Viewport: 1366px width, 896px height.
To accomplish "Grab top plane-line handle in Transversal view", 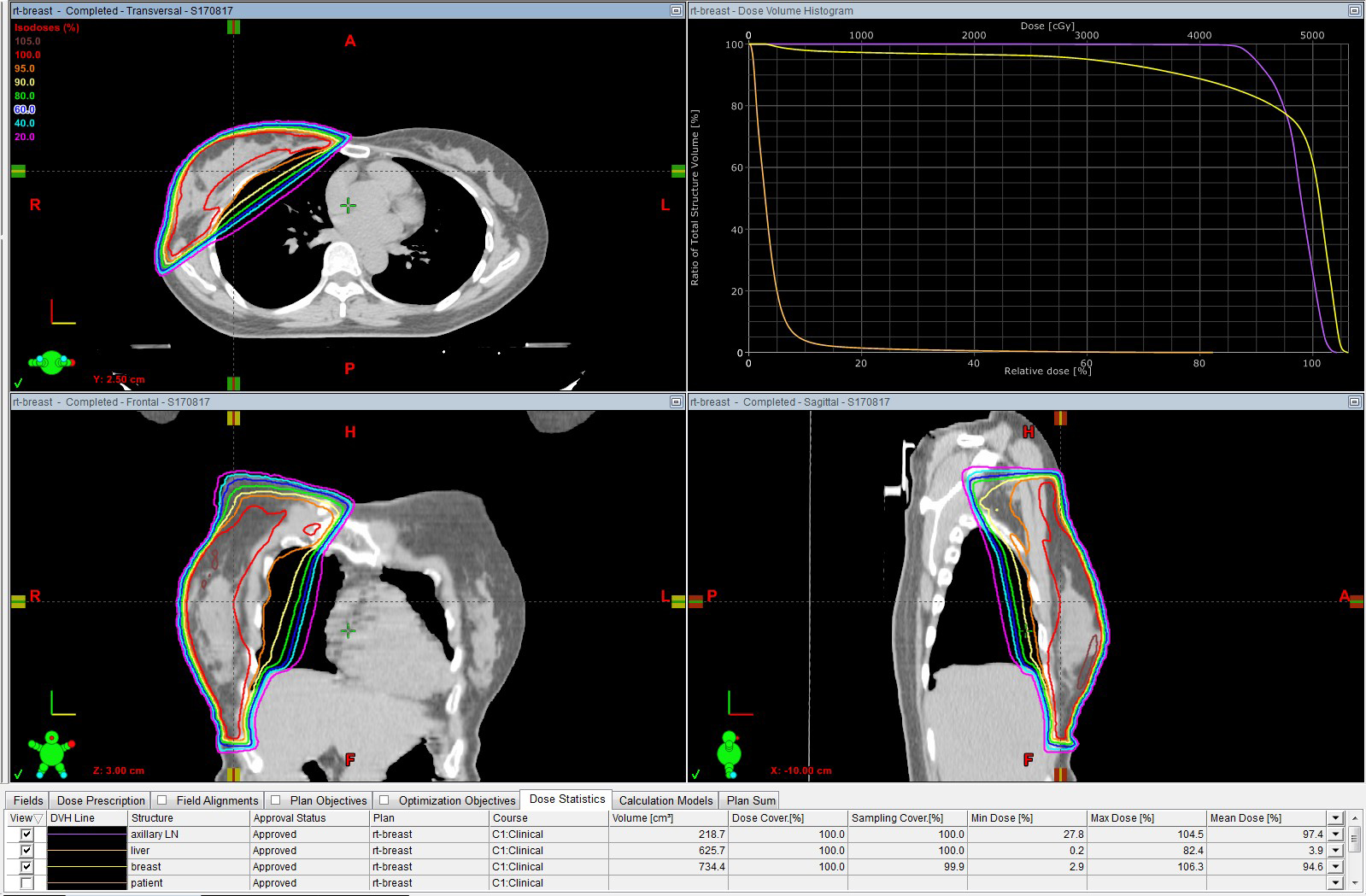I will point(233,27).
